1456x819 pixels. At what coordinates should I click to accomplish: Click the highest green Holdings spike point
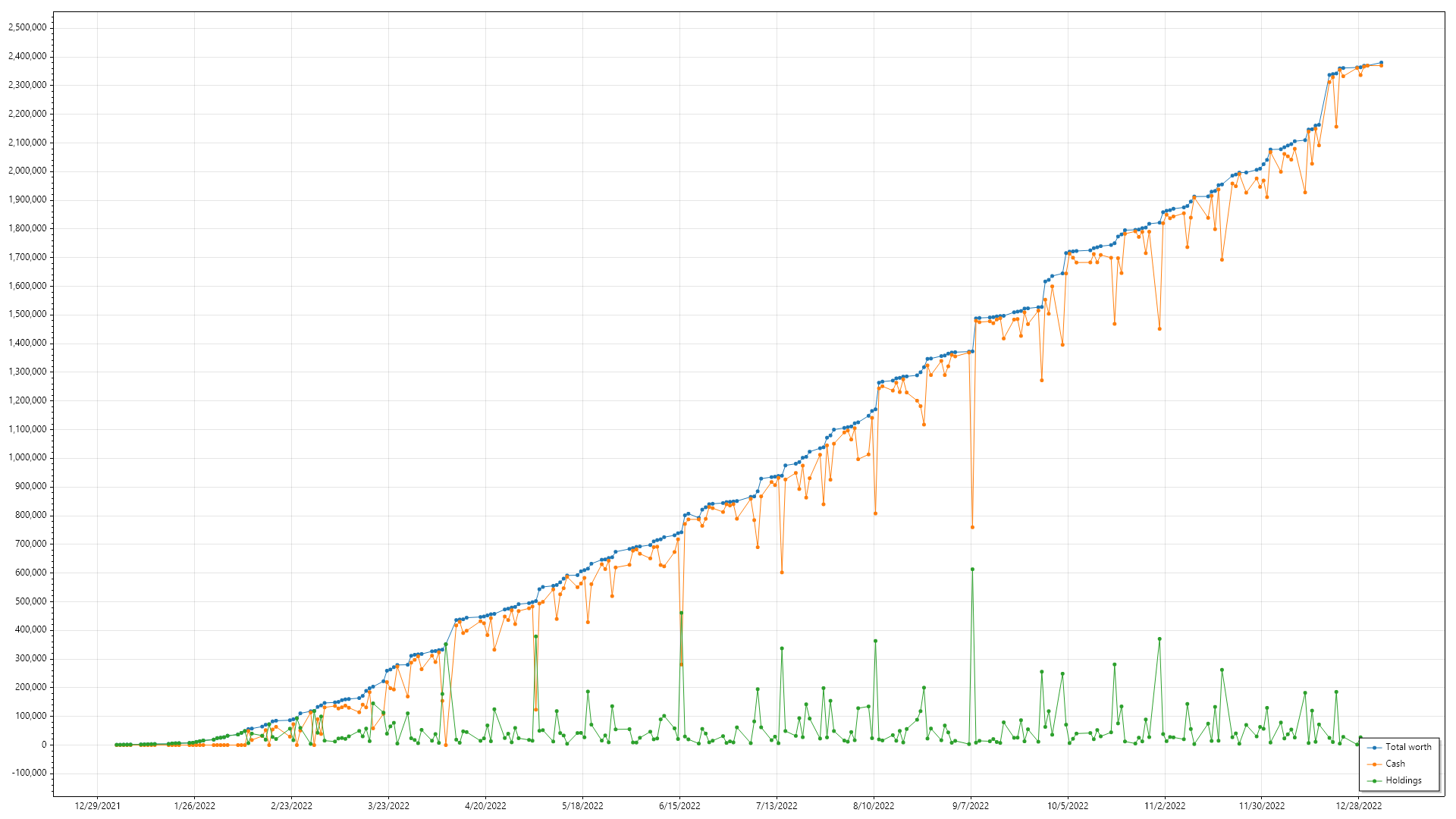point(972,569)
